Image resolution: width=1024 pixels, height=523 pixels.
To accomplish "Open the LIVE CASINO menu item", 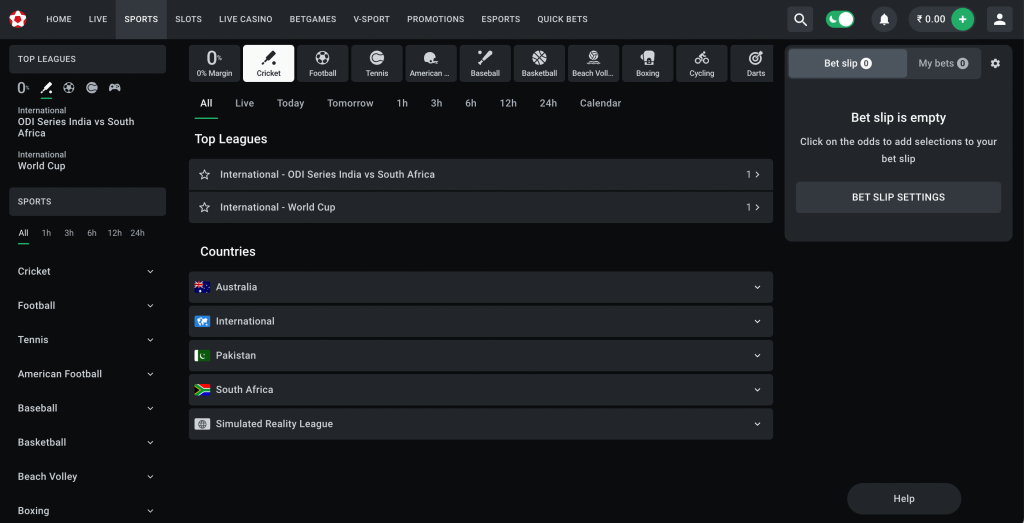I will 246,20.
